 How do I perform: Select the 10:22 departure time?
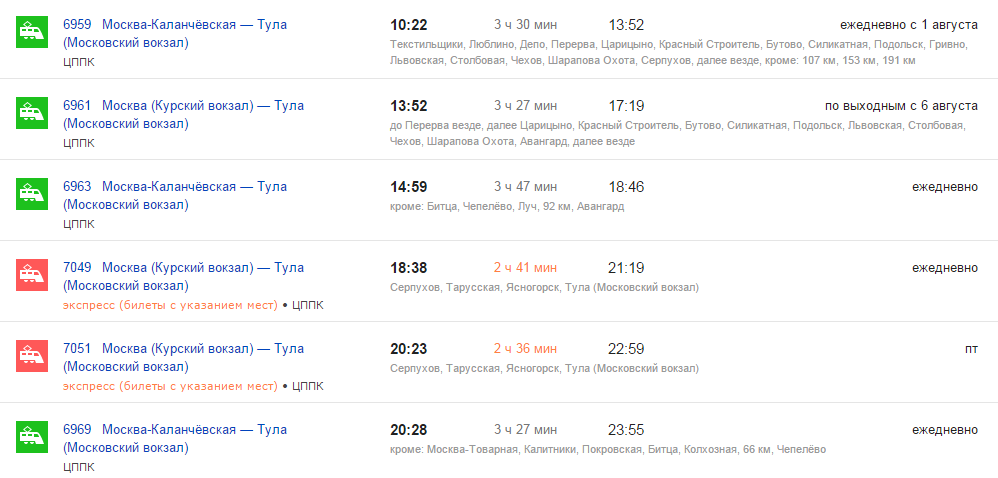(x=409, y=25)
